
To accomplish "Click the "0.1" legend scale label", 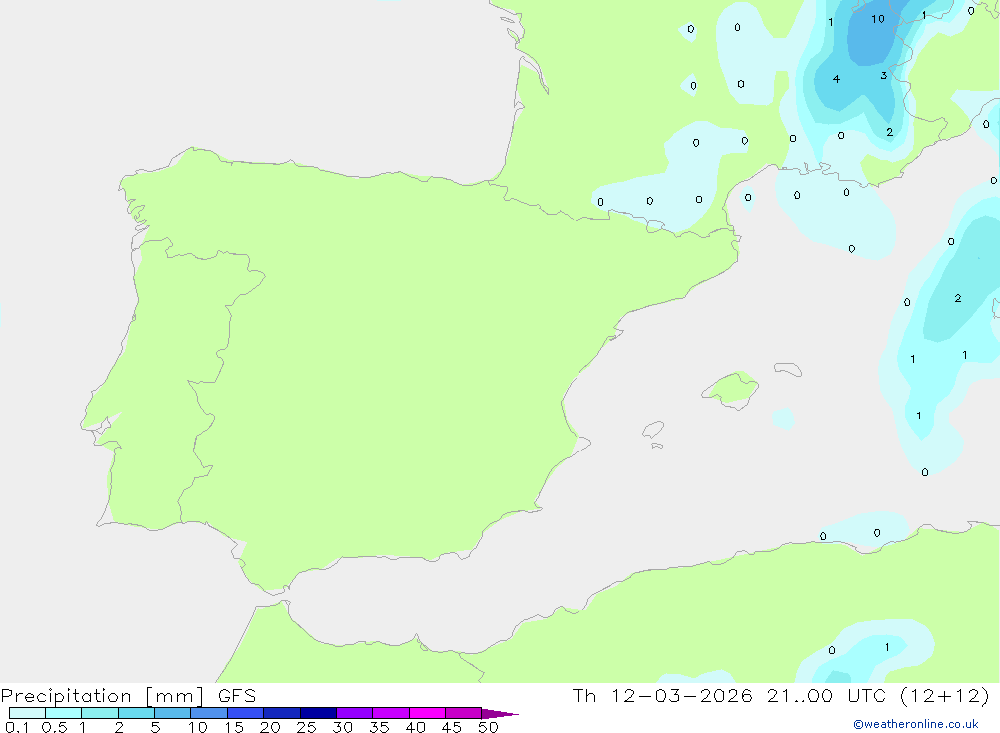I will 17,727.
